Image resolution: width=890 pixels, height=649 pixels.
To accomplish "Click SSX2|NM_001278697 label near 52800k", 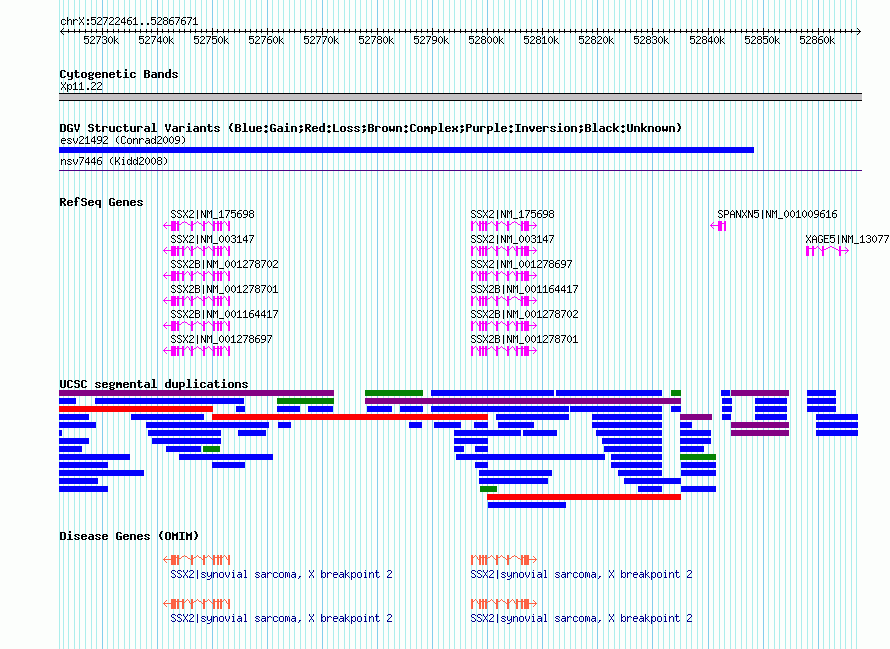I will click(521, 264).
